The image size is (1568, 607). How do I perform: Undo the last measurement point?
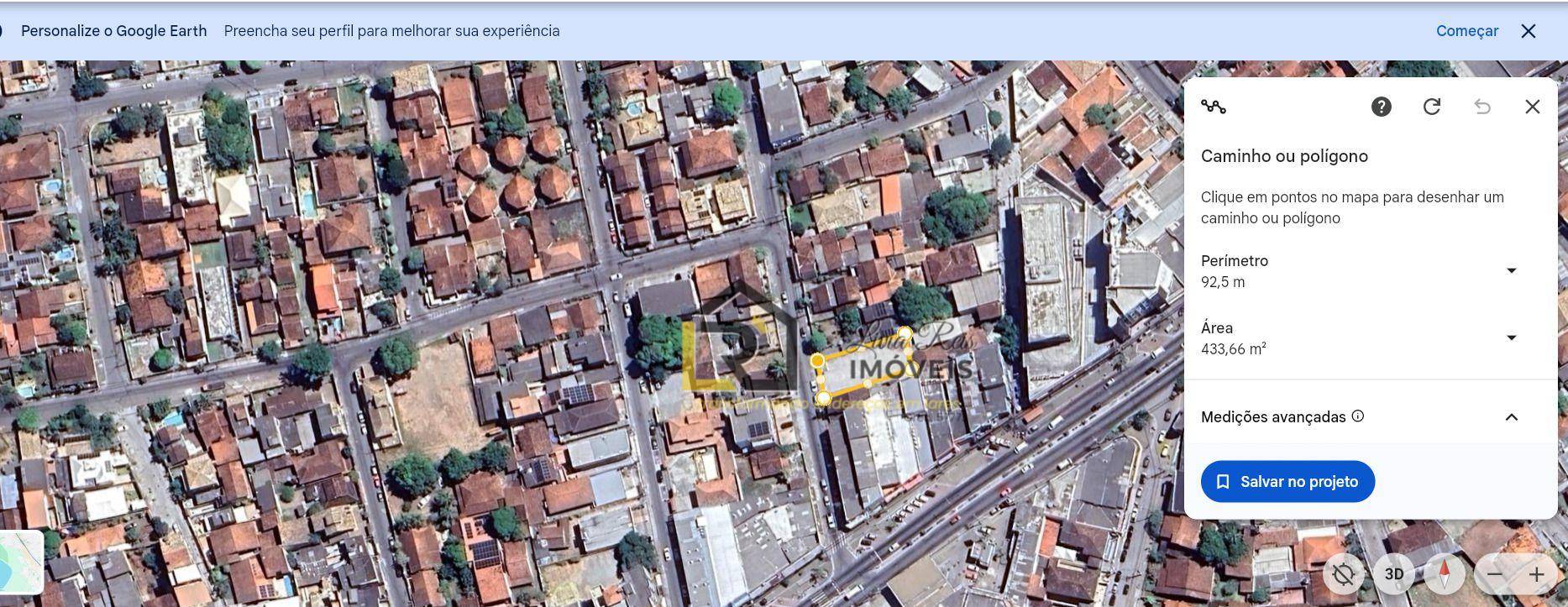click(x=1482, y=107)
